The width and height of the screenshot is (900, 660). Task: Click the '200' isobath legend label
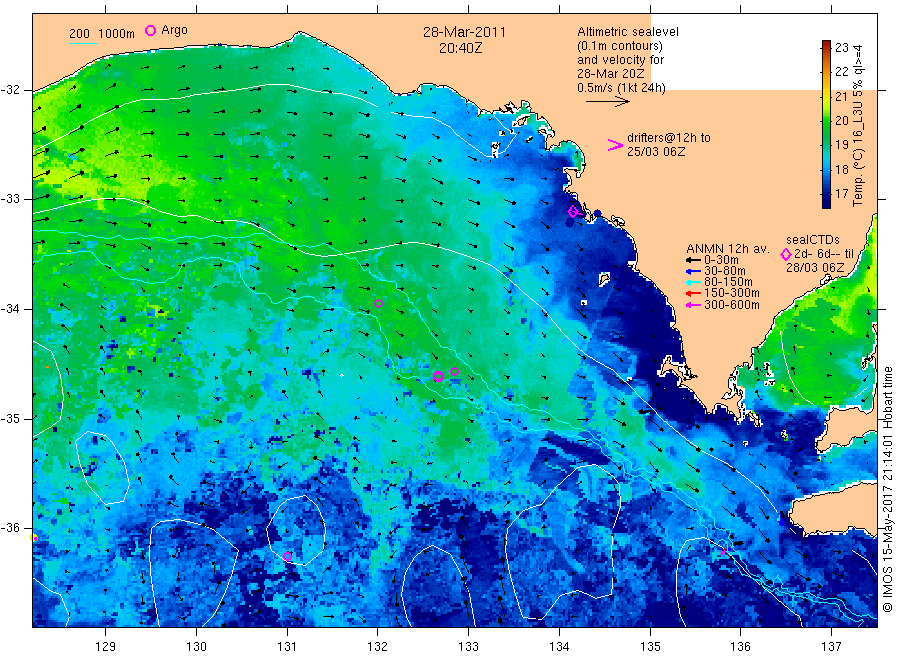point(79,34)
